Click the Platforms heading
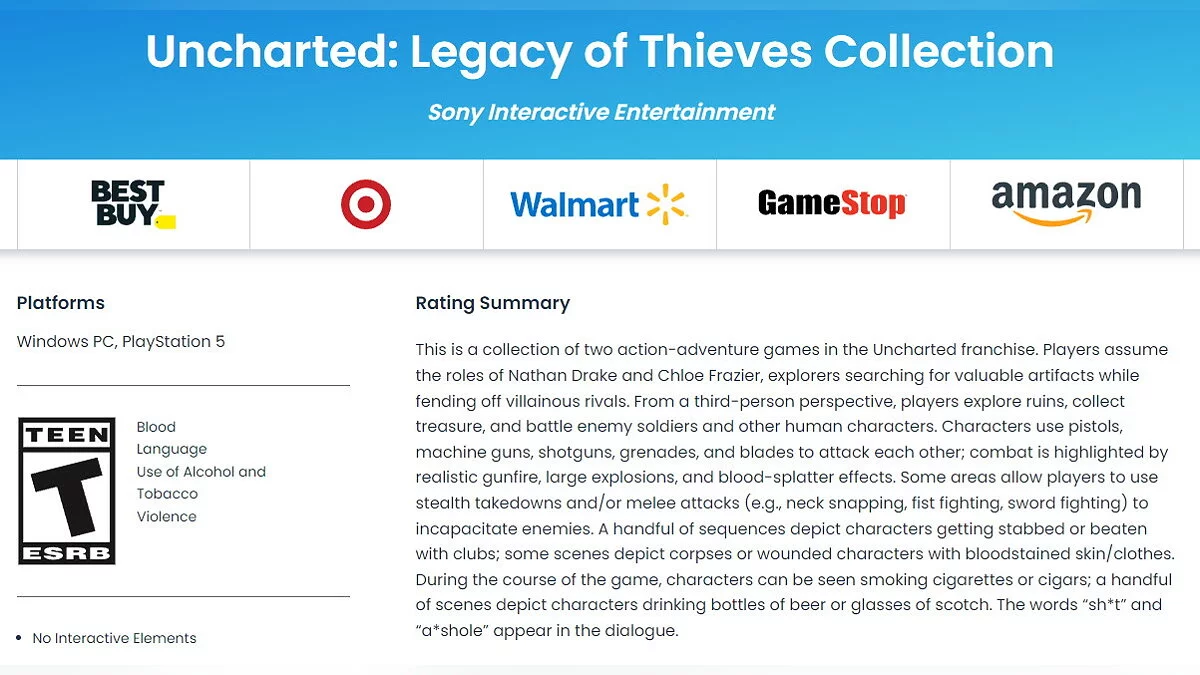1200x675 pixels. point(61,303)
